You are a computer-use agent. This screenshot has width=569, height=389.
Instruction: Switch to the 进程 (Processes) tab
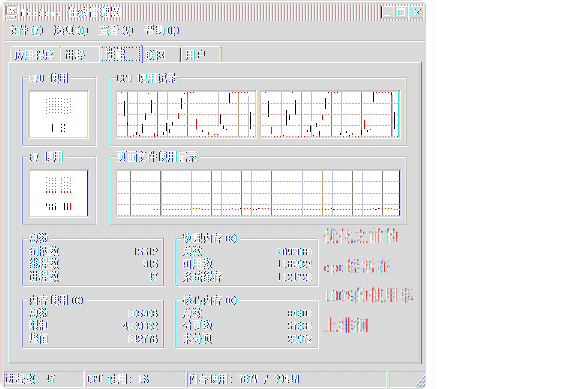tap(80, 55)
